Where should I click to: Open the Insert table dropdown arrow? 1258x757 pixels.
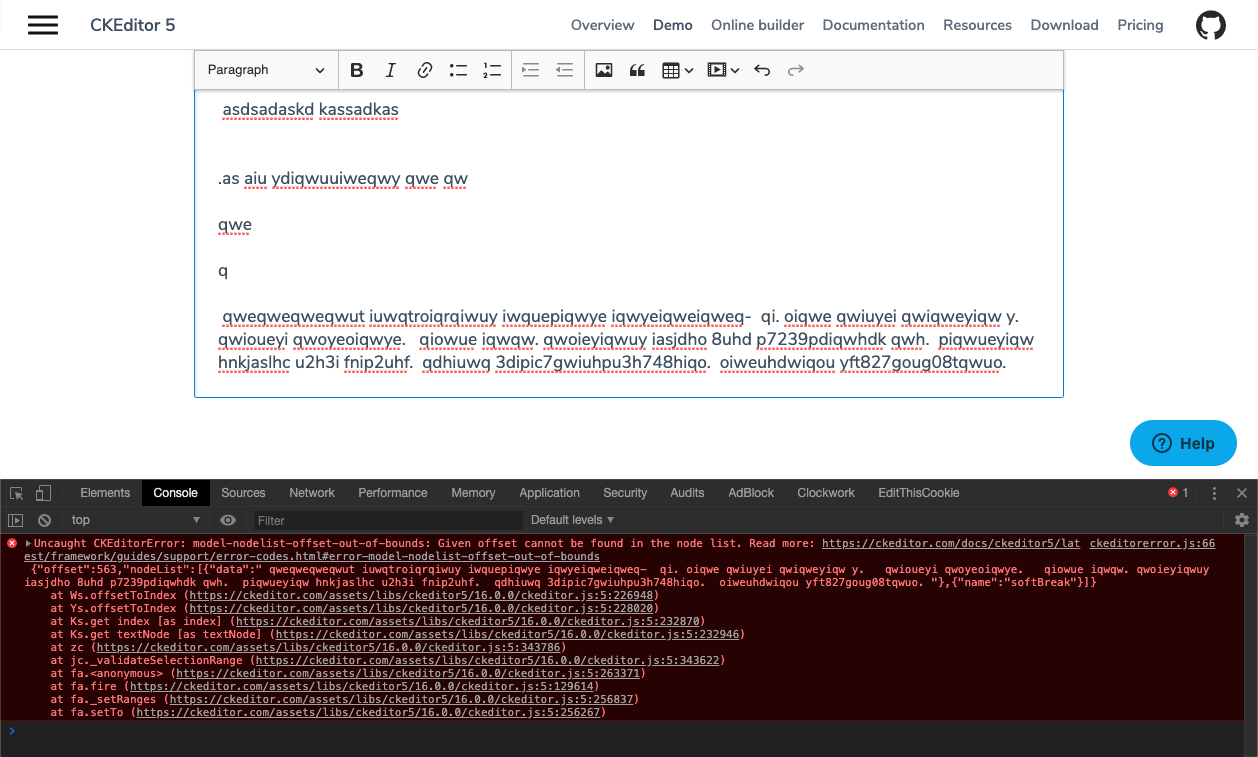pyautogui.click(x=689, y=70)
